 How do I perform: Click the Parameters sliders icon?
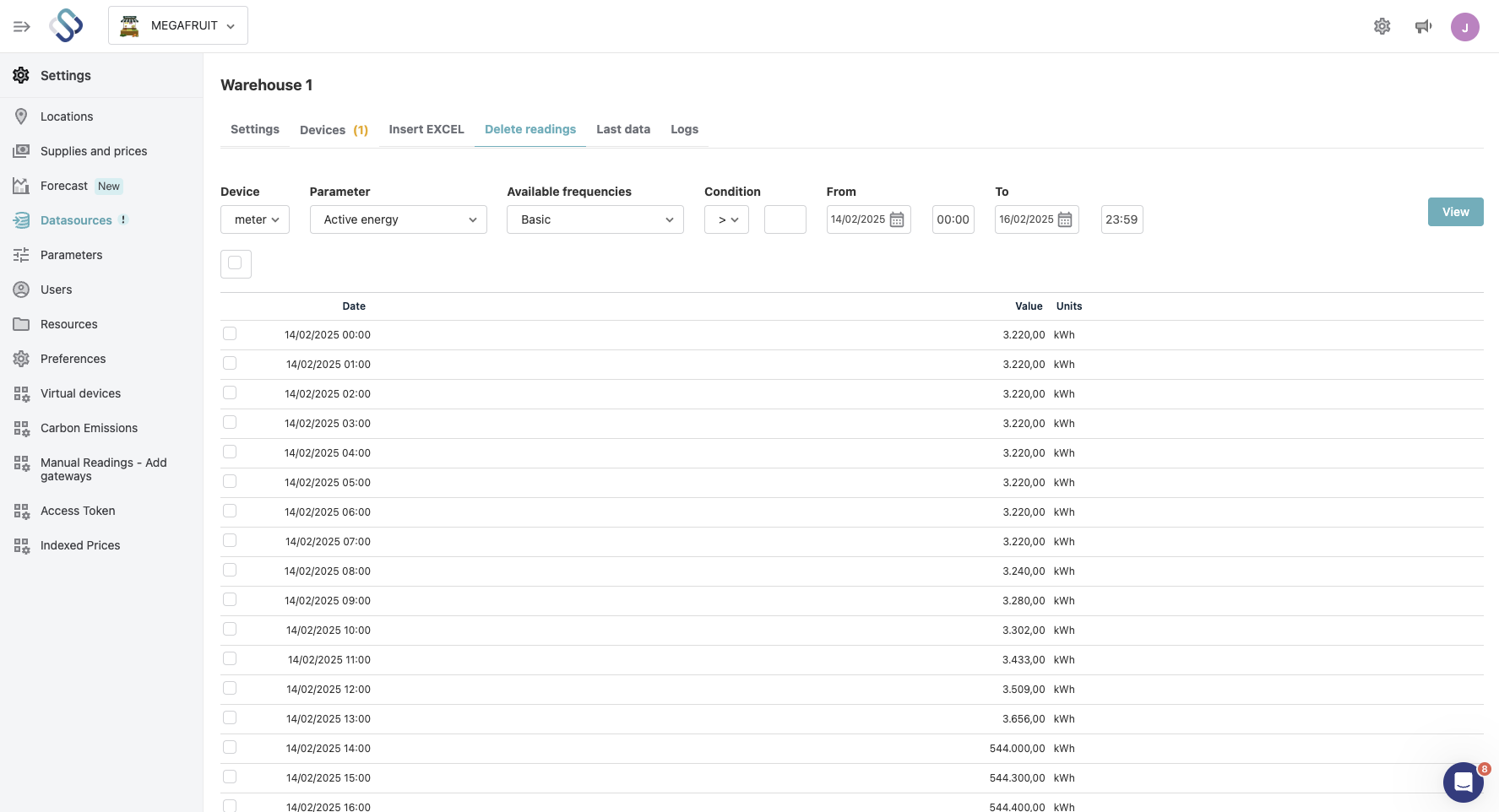[21, 255]
